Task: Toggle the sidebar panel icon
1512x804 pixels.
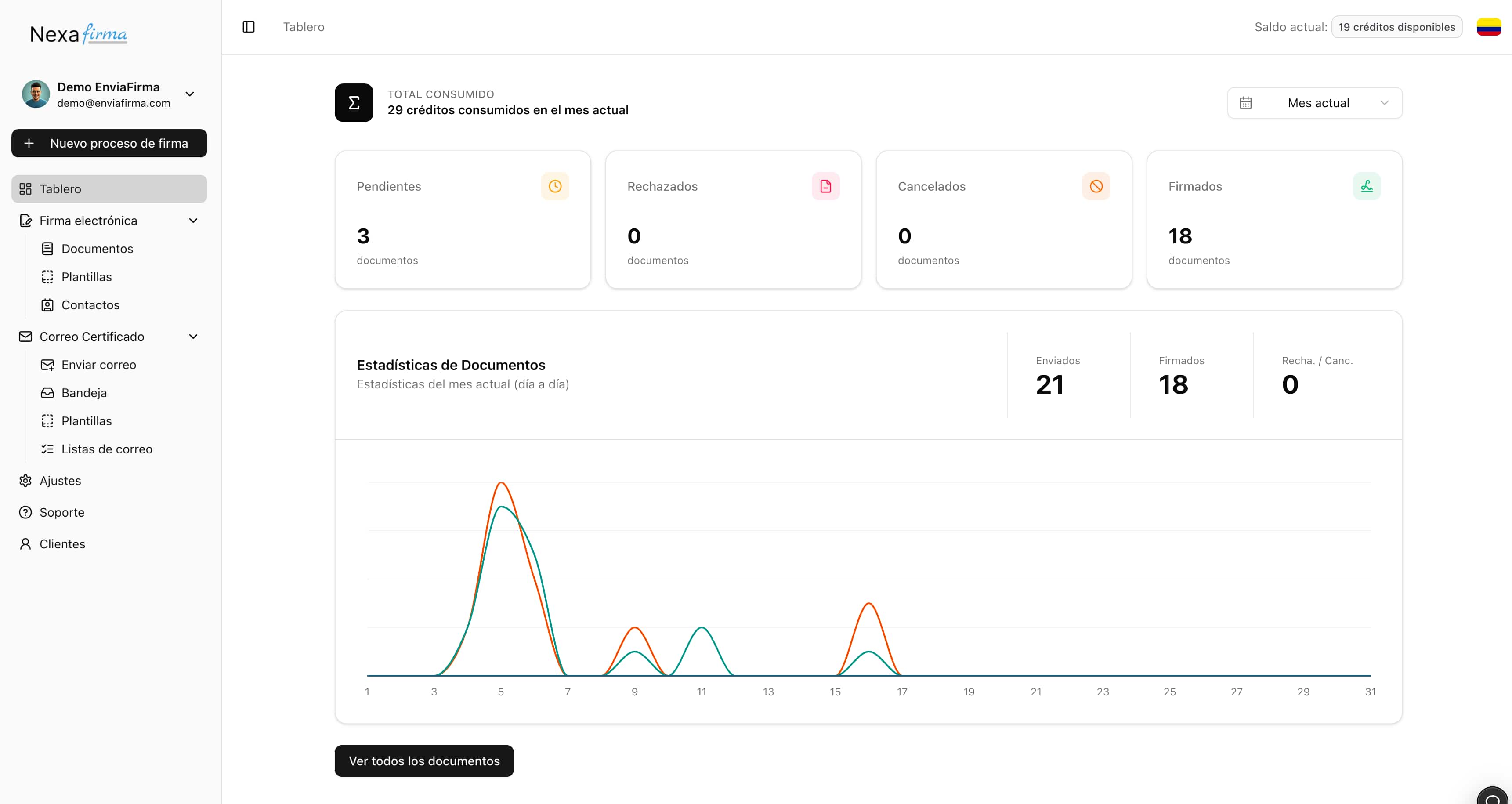Action: click(x=248, y=27)
